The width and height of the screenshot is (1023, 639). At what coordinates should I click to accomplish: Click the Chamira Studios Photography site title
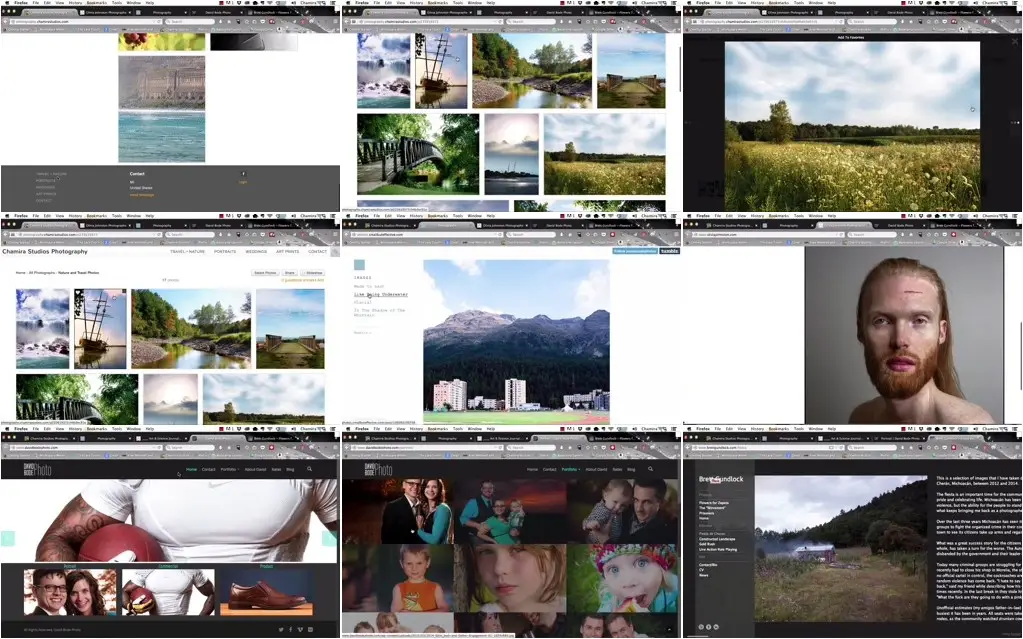point(45,251)
